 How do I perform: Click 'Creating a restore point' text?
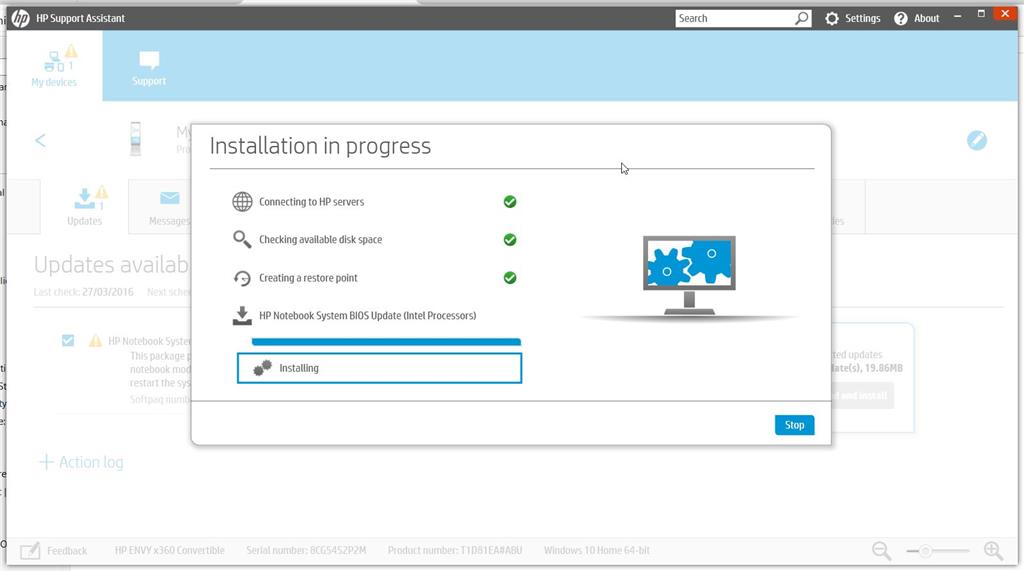pyautogui.click(x=308, y=278)
